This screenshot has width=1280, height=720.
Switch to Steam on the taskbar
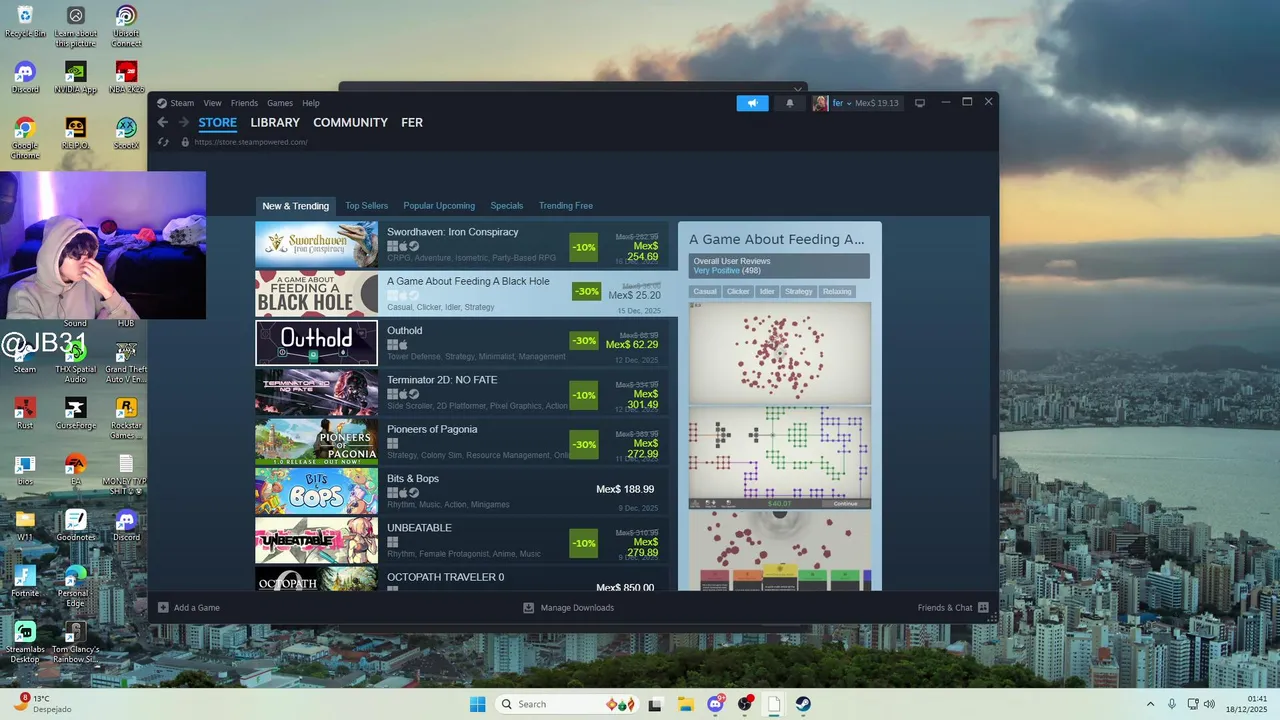803,704
